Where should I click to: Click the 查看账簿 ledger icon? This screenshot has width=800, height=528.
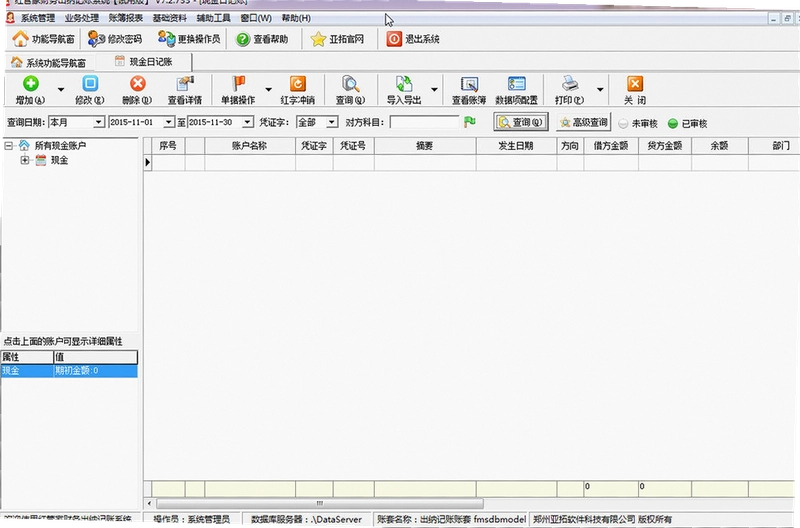tap(469, 84)
